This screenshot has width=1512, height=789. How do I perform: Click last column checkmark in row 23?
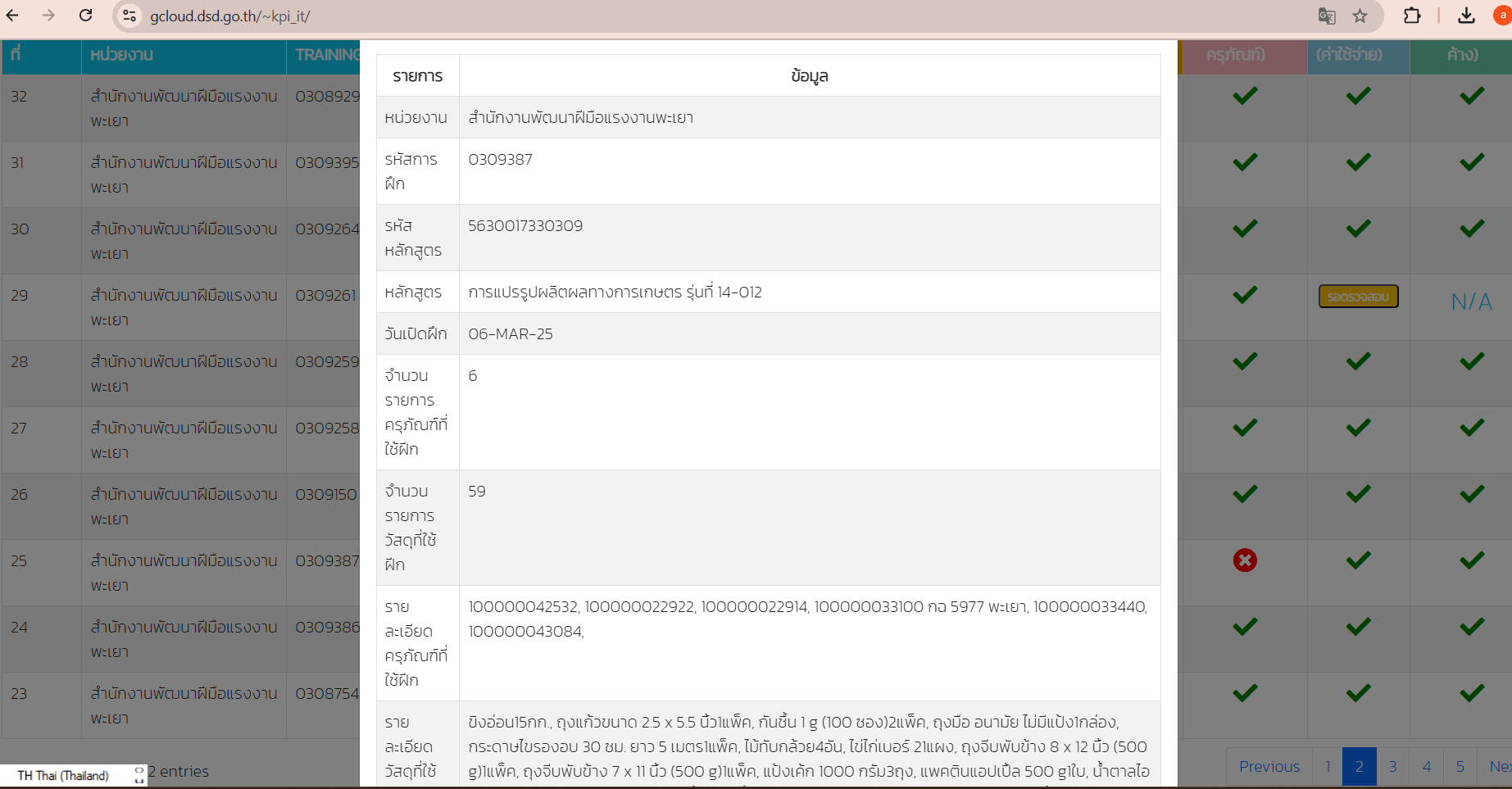(x=1472, y=693)
